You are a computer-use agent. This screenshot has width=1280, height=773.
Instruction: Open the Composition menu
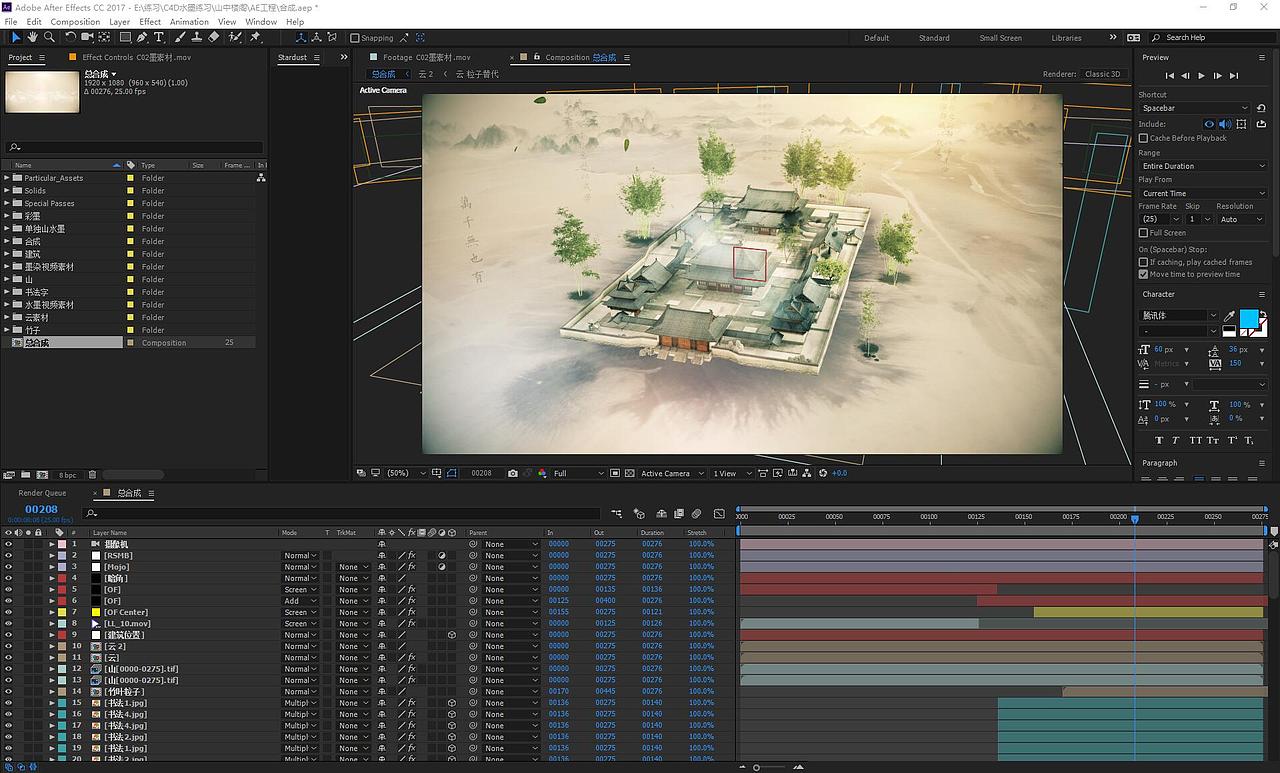pyautogui.click(x=75, y=21)
